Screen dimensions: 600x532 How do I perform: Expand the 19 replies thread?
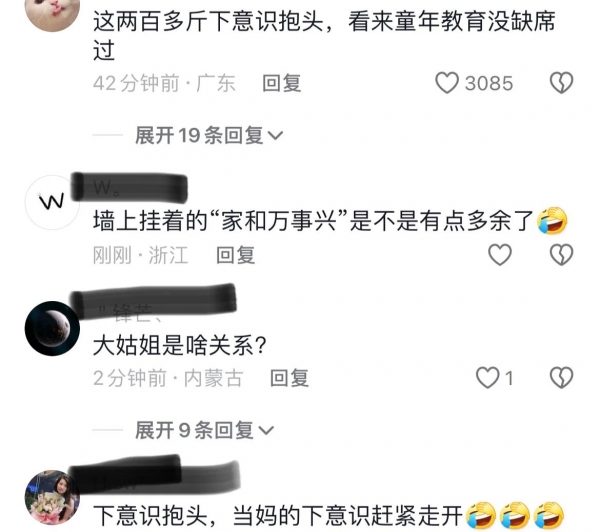point(209,135)
